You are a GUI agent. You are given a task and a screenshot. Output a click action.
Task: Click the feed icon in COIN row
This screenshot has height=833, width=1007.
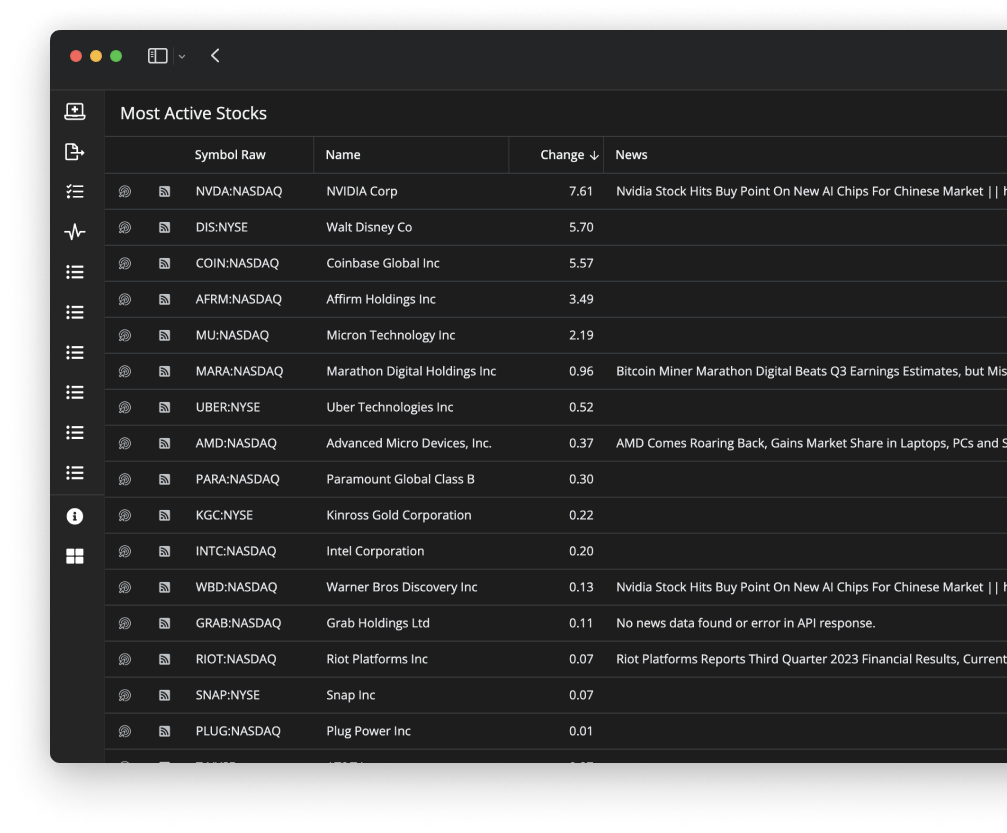coord(164,263)
